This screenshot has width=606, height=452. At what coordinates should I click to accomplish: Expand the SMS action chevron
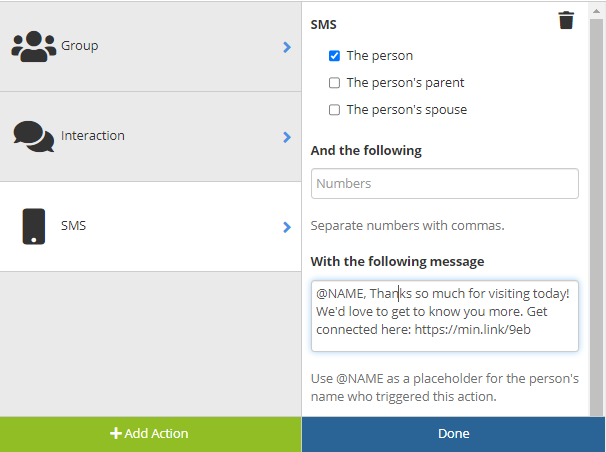pyautogui.click(x=287, y=227)
